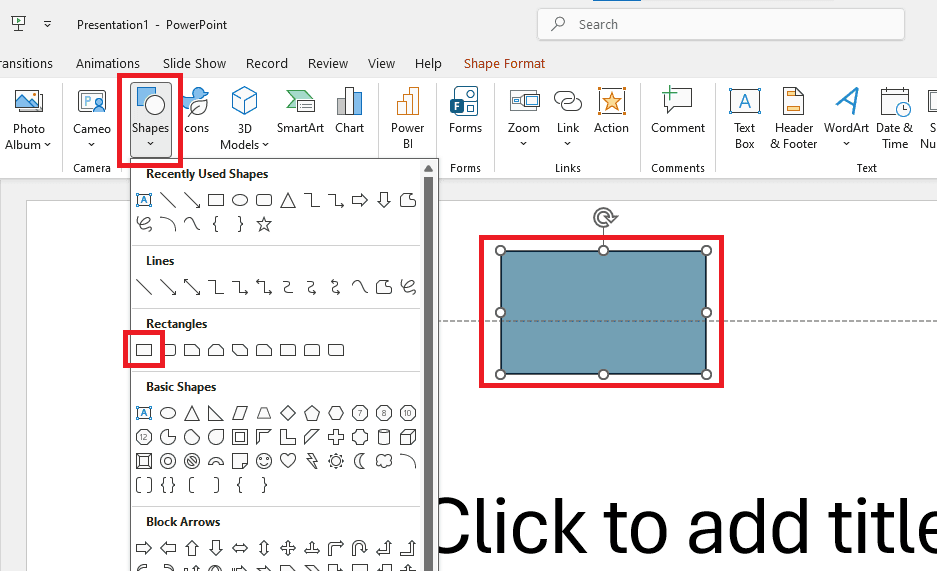Choose the Moon shape

click(360, 461)
